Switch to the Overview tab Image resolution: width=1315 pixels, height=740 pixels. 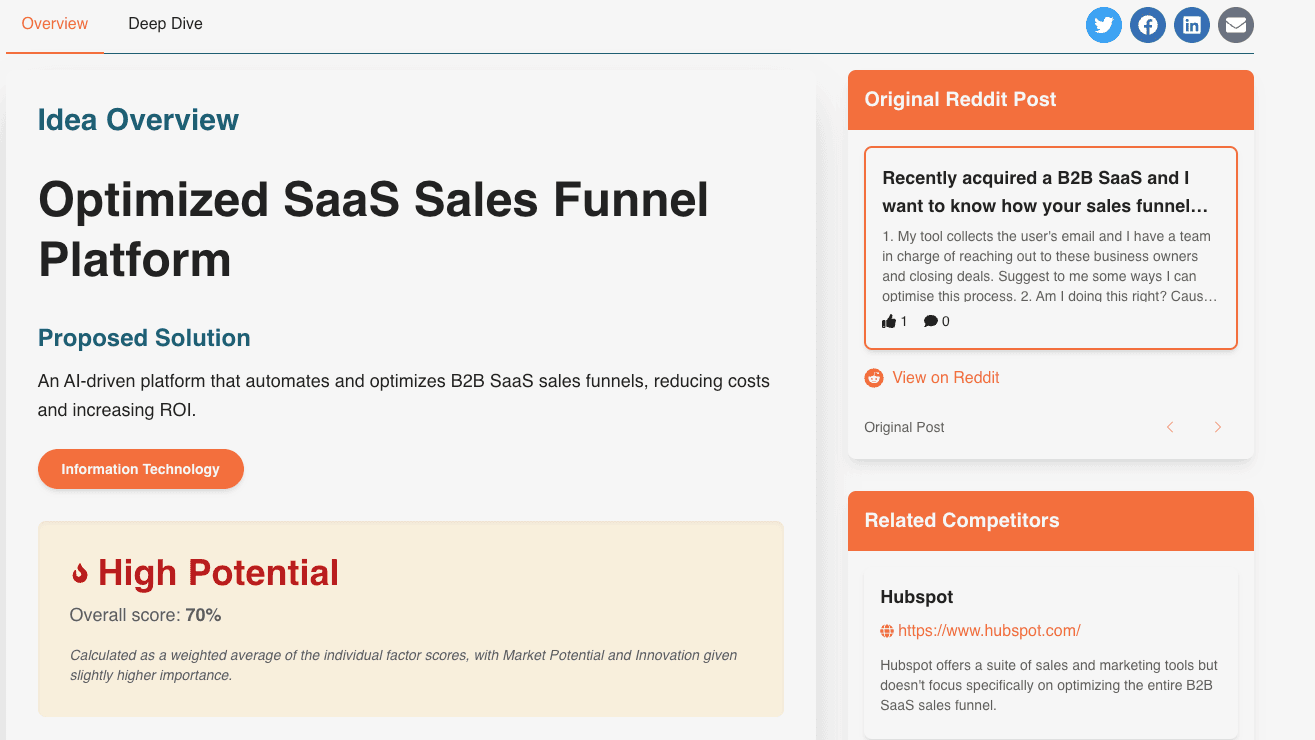[x=55, y=23]
